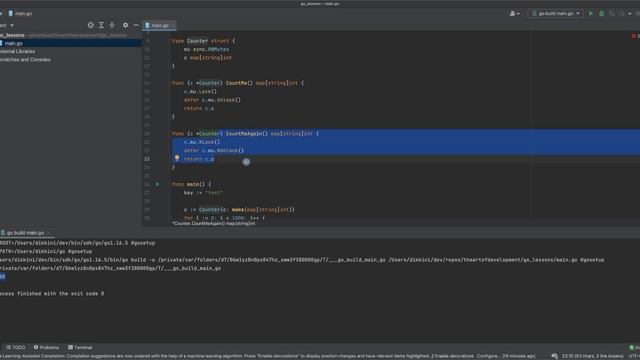Click the collapse all icon in Project panel
The image size is (640, 360).
pos(112,25)
